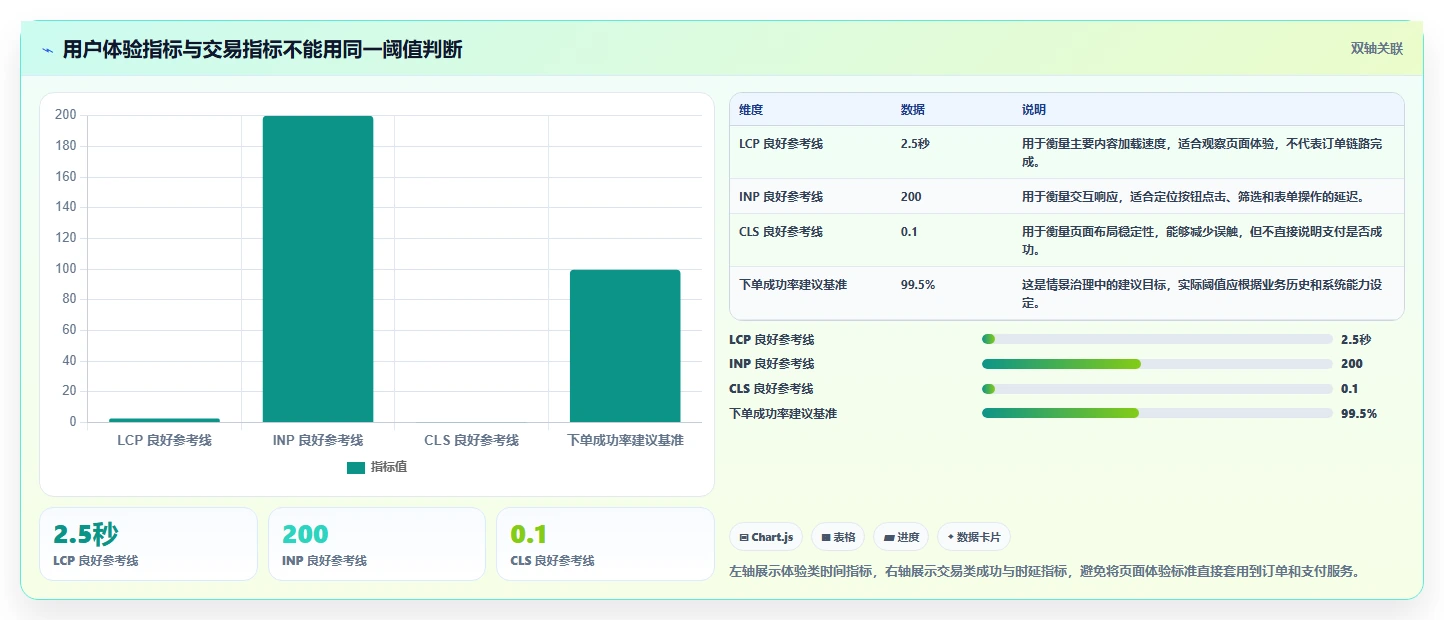The image size is (1444, 620).
Task: Click the icon in the 数据卡片 tag
Action: (x=951, y=537)
